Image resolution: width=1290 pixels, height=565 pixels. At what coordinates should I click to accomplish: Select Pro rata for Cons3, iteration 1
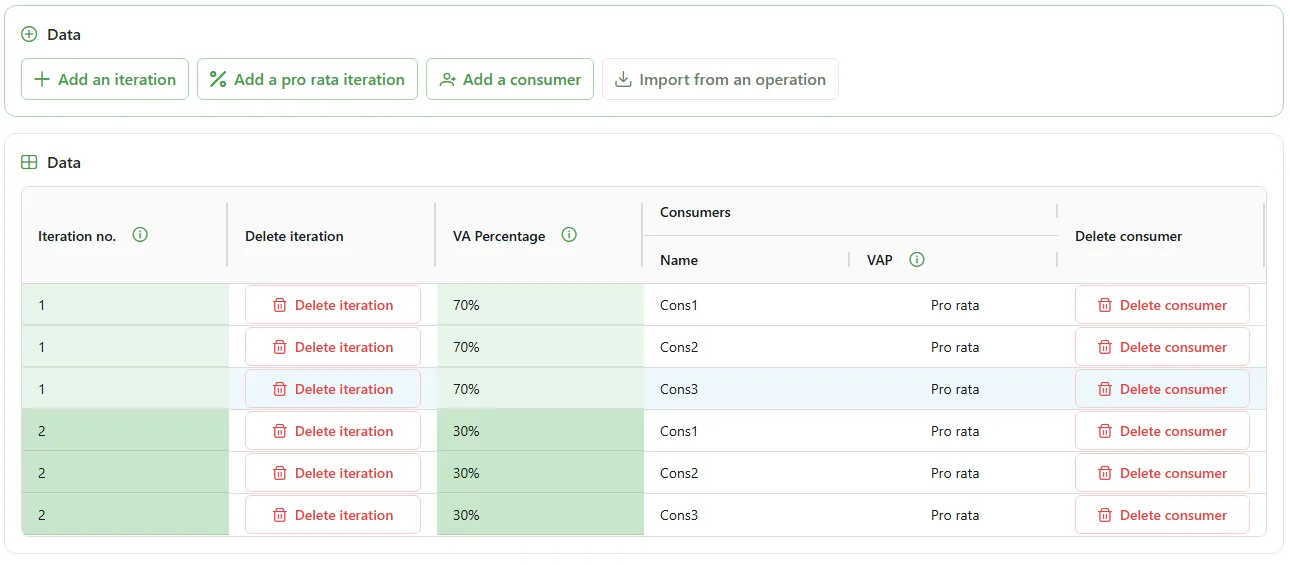tap(955, 389)
